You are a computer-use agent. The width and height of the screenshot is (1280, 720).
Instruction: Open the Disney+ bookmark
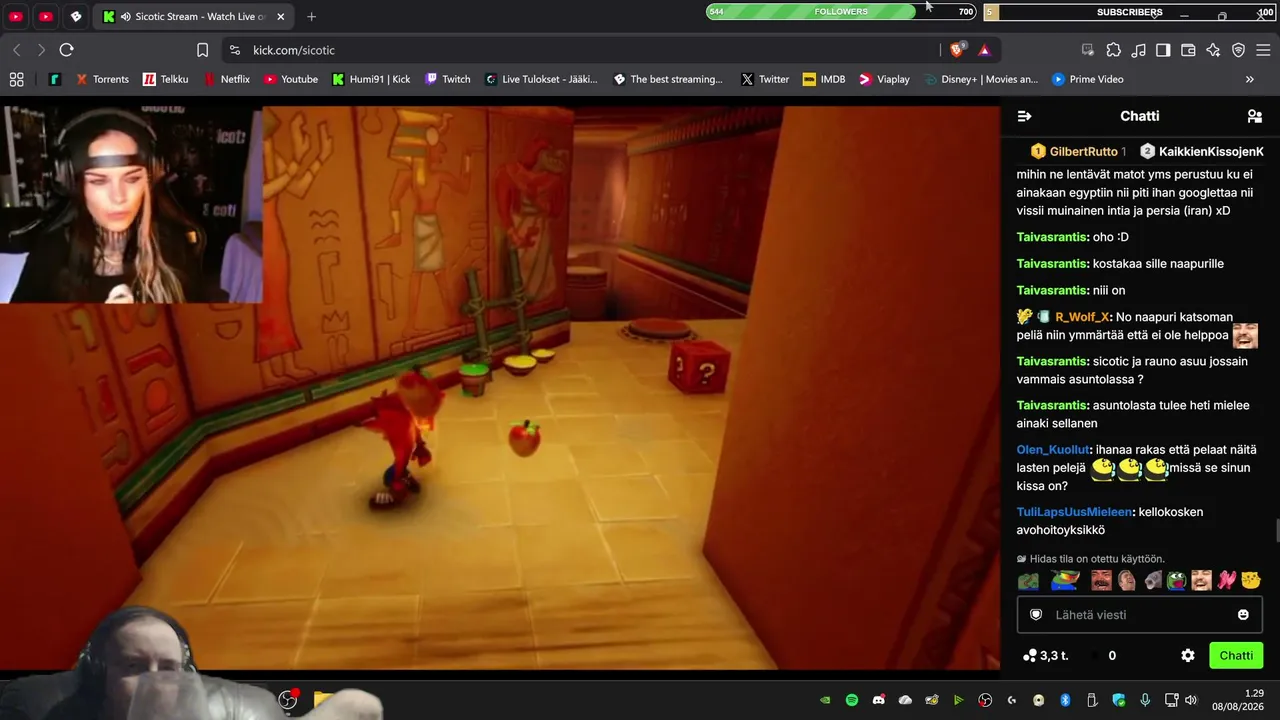980,79
